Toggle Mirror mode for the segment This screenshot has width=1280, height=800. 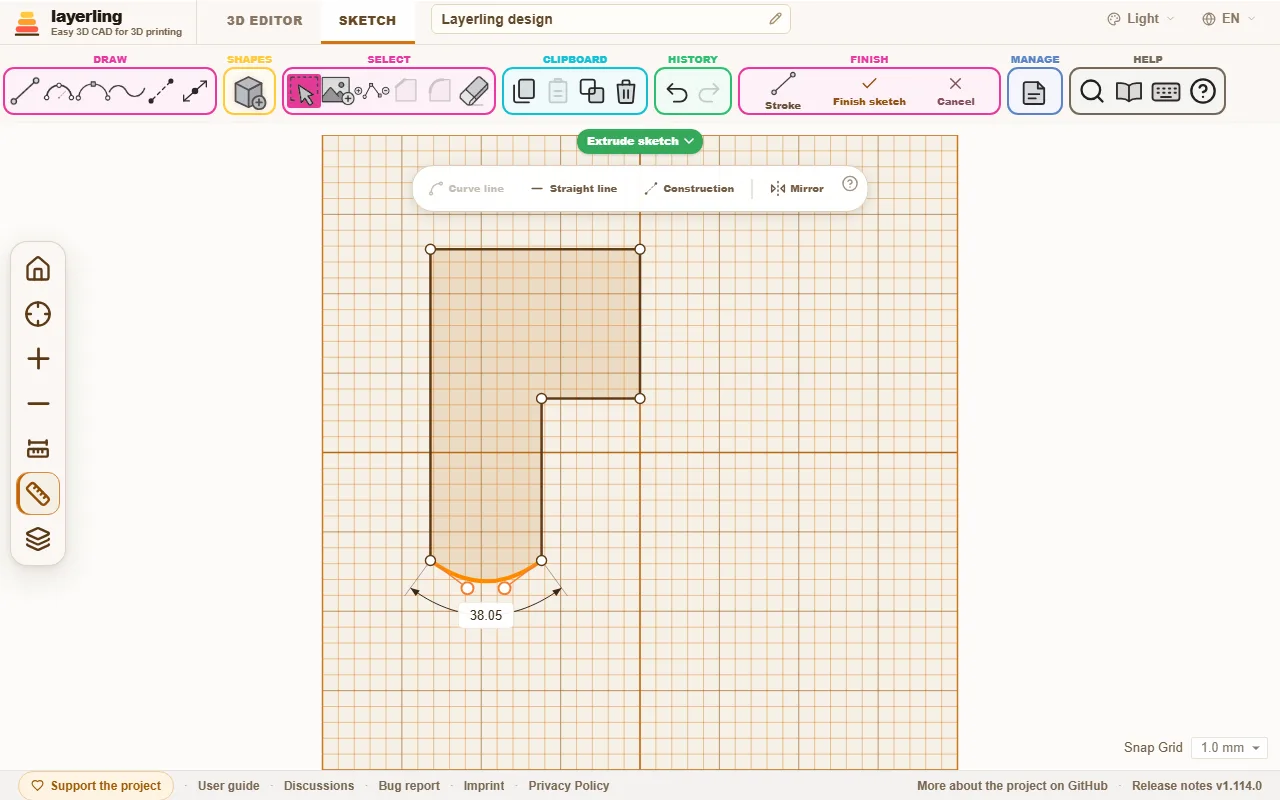(x=797, y=188)
